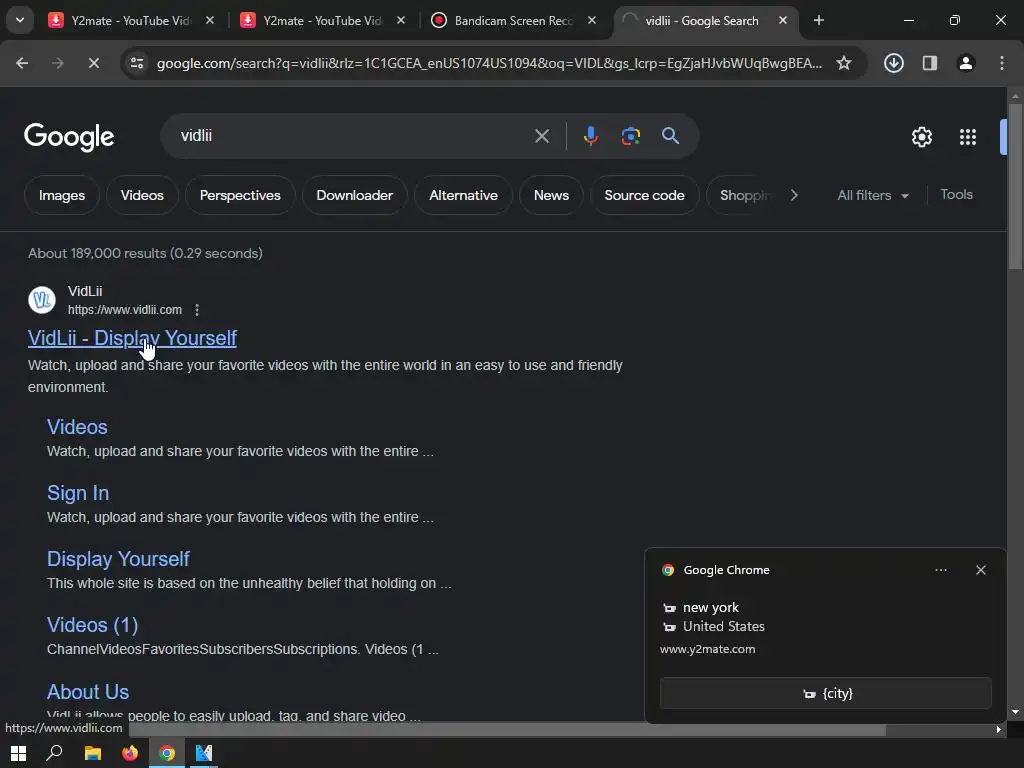This screenshot has height=768, width=1024.
Task: Open the About Us sitelink
Action: pyautogui.click(x=88, y=692)
